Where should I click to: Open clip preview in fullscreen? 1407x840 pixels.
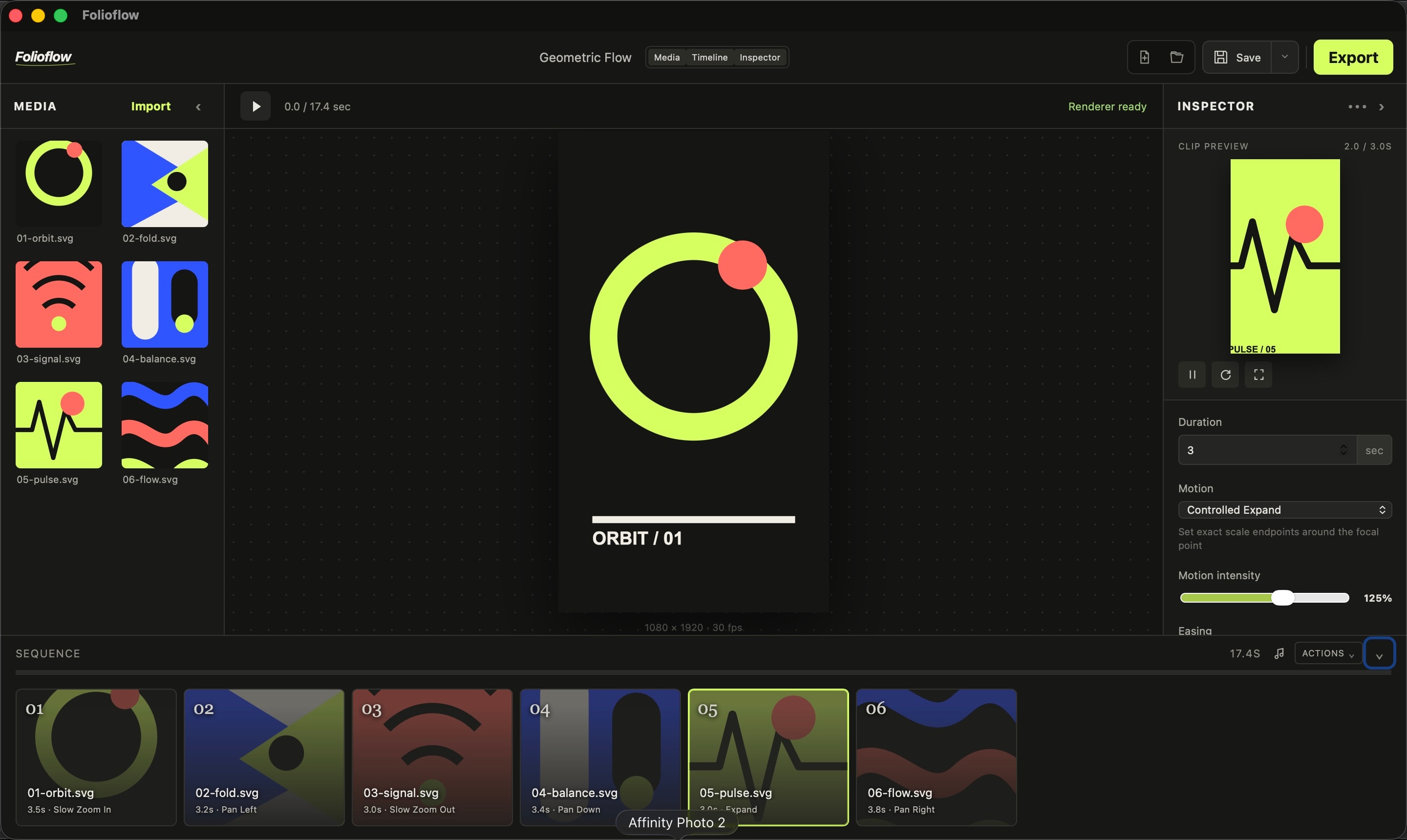1258,375
